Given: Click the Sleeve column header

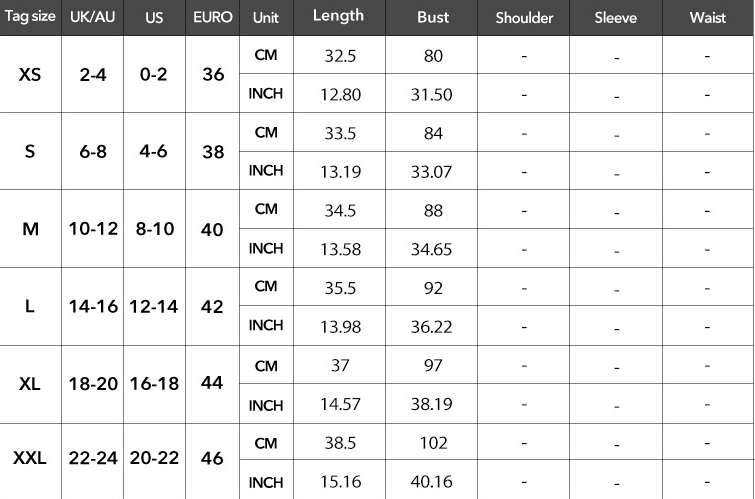Looking at the screenshot, I should pos(615,18).
